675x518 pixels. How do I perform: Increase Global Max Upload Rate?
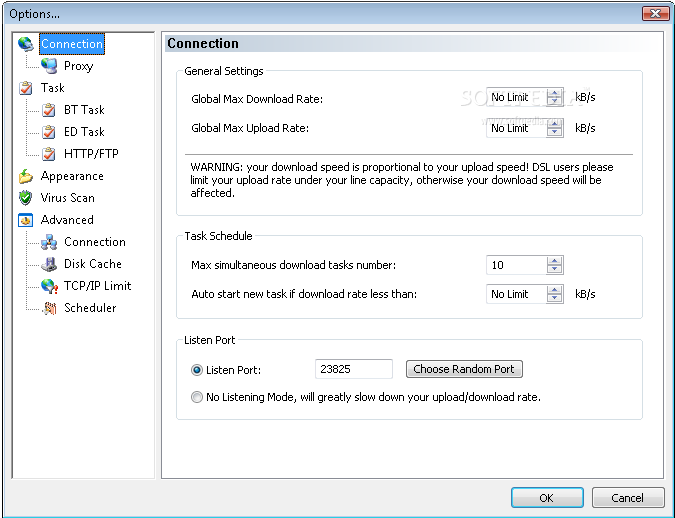point(554,124)
